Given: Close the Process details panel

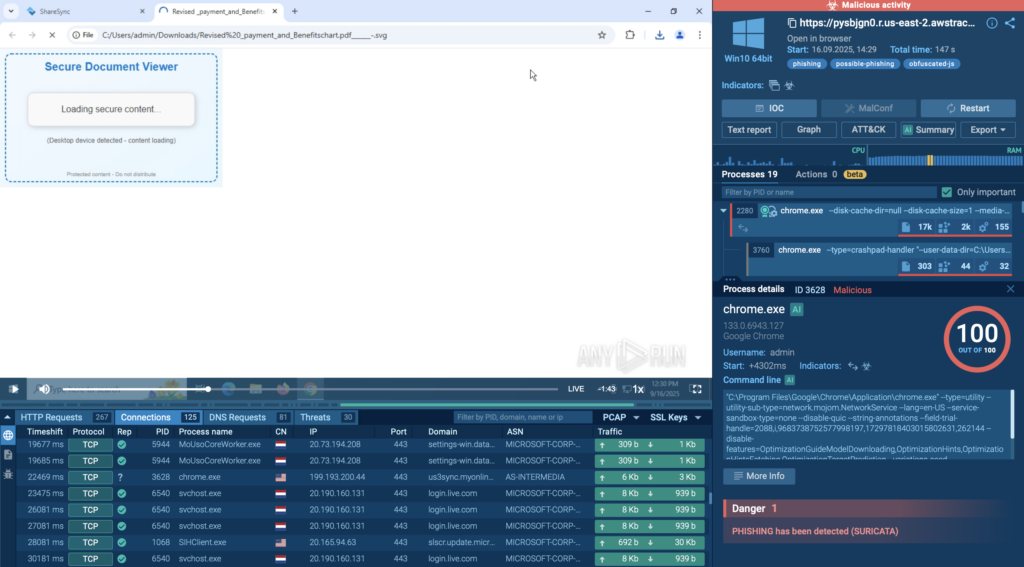Looking at the screenshot, I should 1010,289.
